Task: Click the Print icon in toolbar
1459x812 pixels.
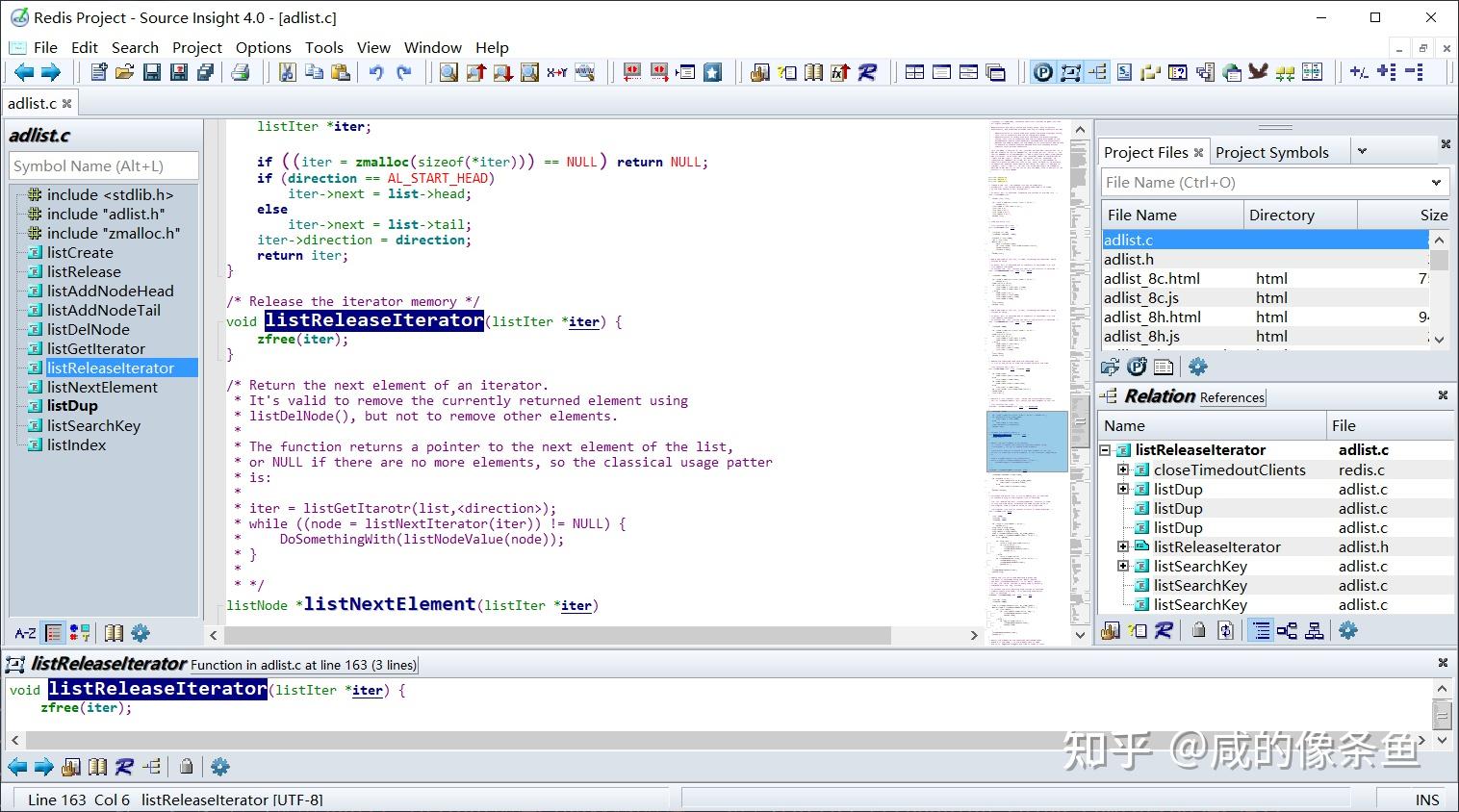Action: click(241, 72)
